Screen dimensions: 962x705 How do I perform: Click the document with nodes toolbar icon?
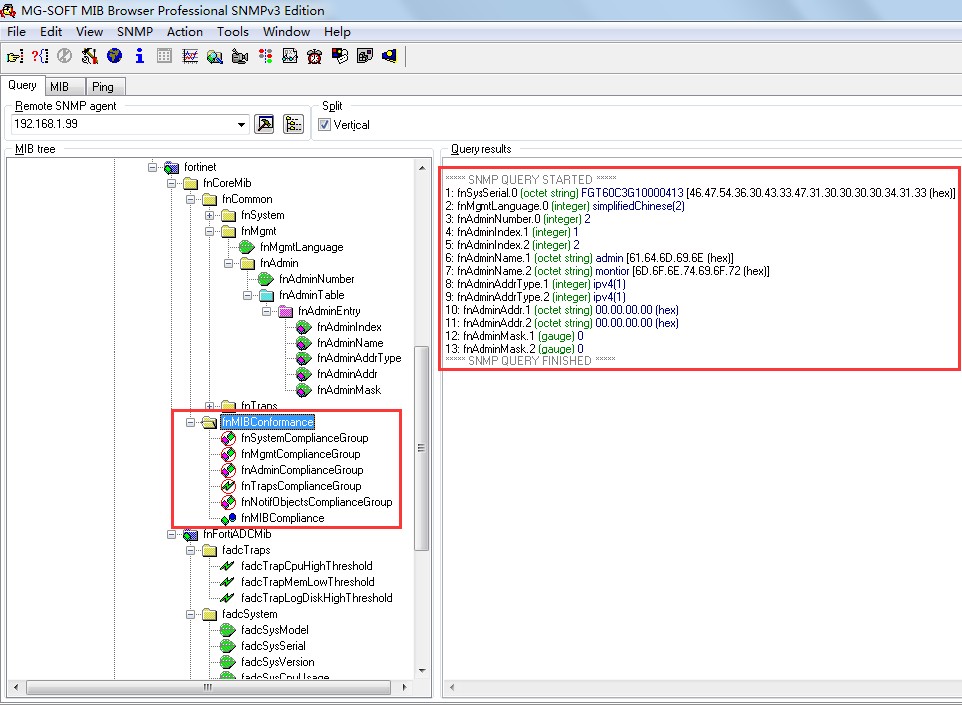click(x=290, y=56)
